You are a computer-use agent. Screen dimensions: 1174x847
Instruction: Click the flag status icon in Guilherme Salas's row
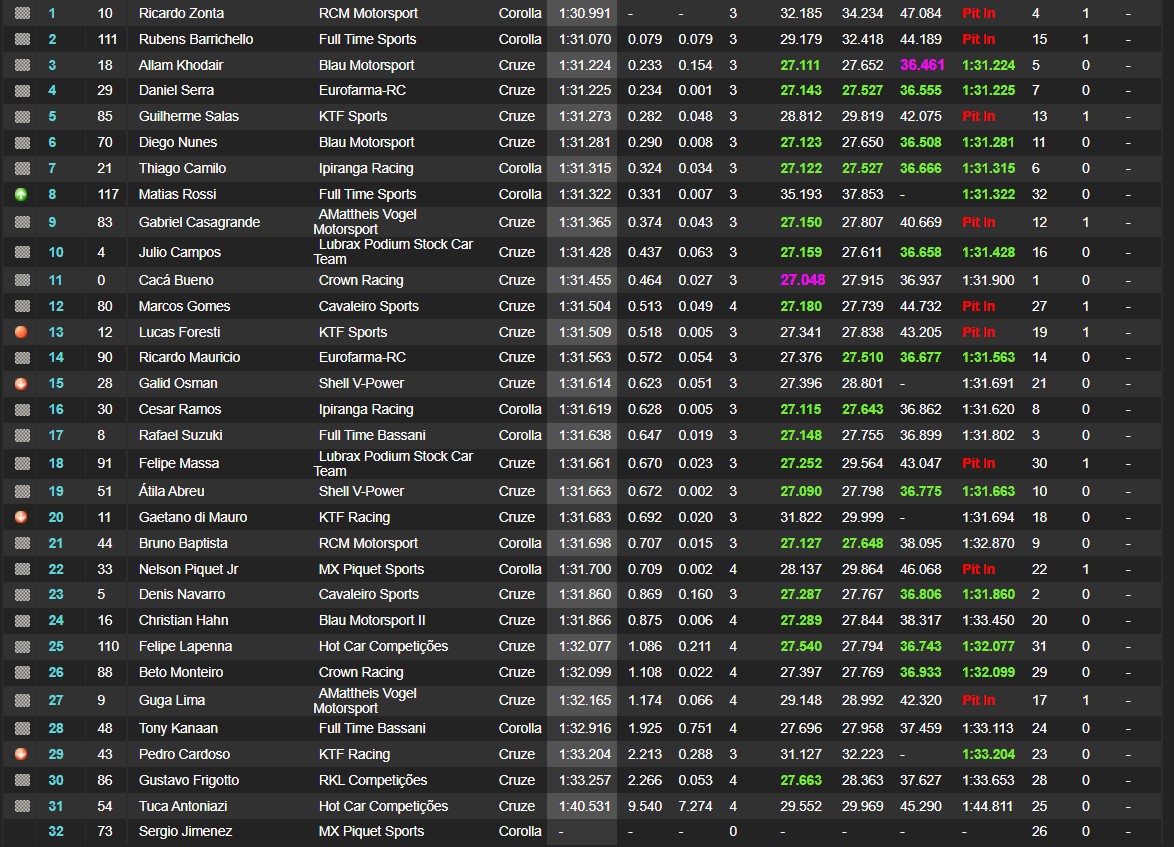pyautogui.click(x=22, y=116)
